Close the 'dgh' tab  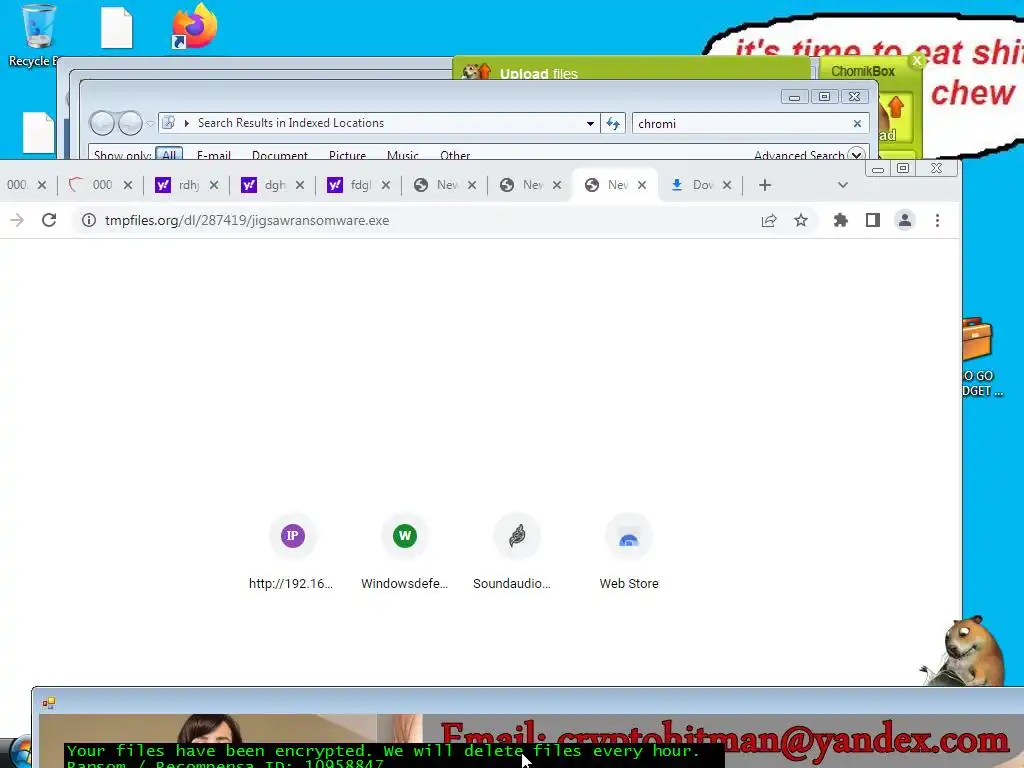click(300, 185)
